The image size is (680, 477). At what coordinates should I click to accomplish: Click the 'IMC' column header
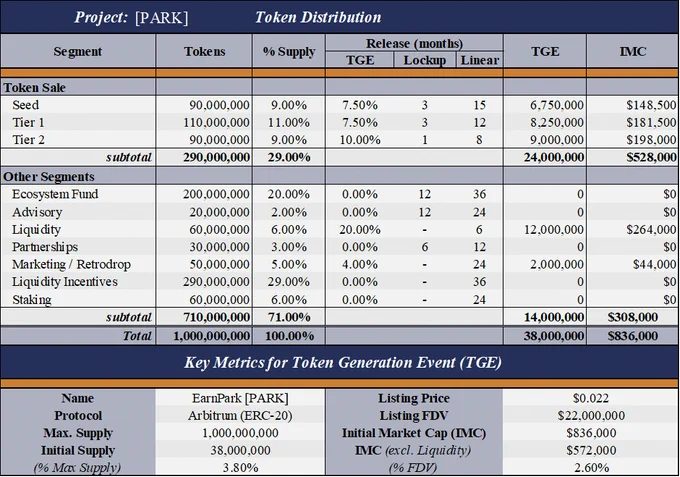coord(633,51)
